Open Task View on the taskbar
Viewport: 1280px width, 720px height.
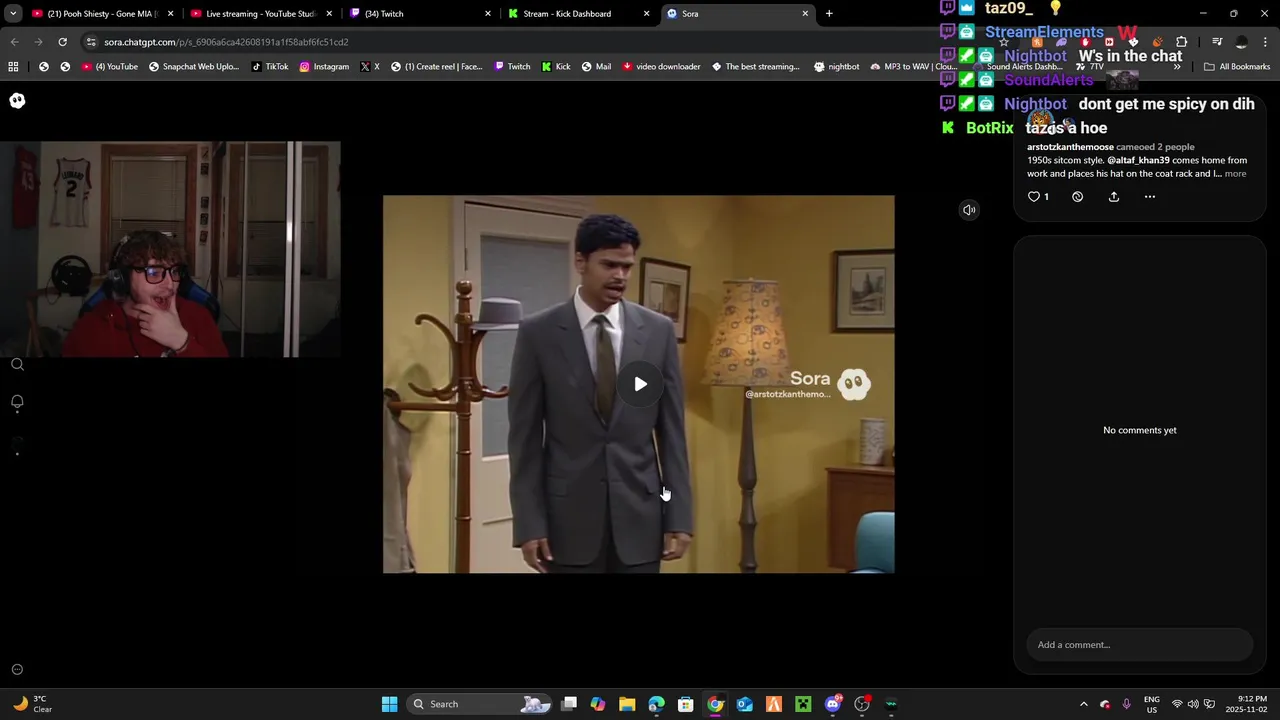(569, 704)
